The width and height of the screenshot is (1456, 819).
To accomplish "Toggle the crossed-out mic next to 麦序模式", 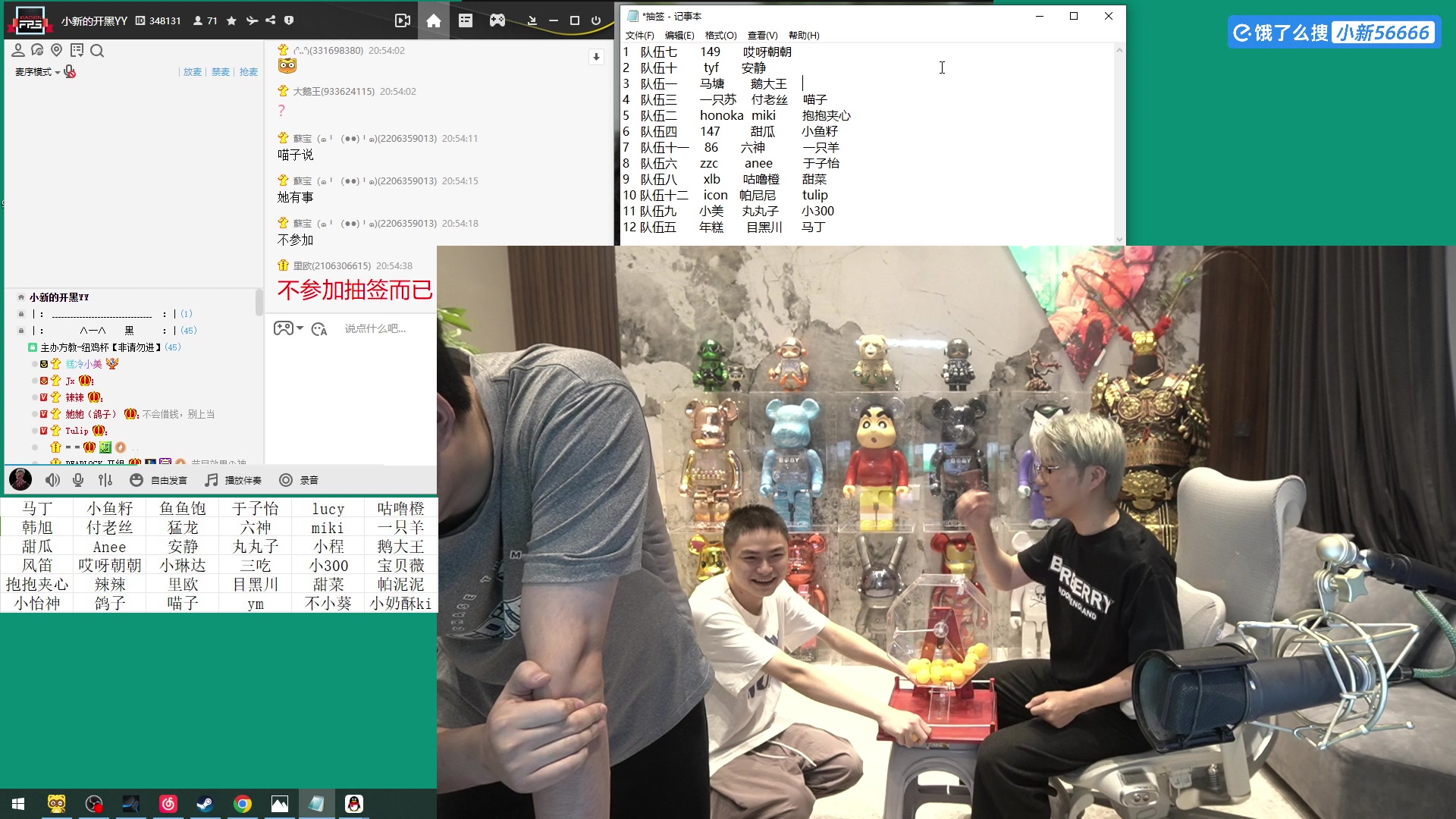I will coord(70,71).
